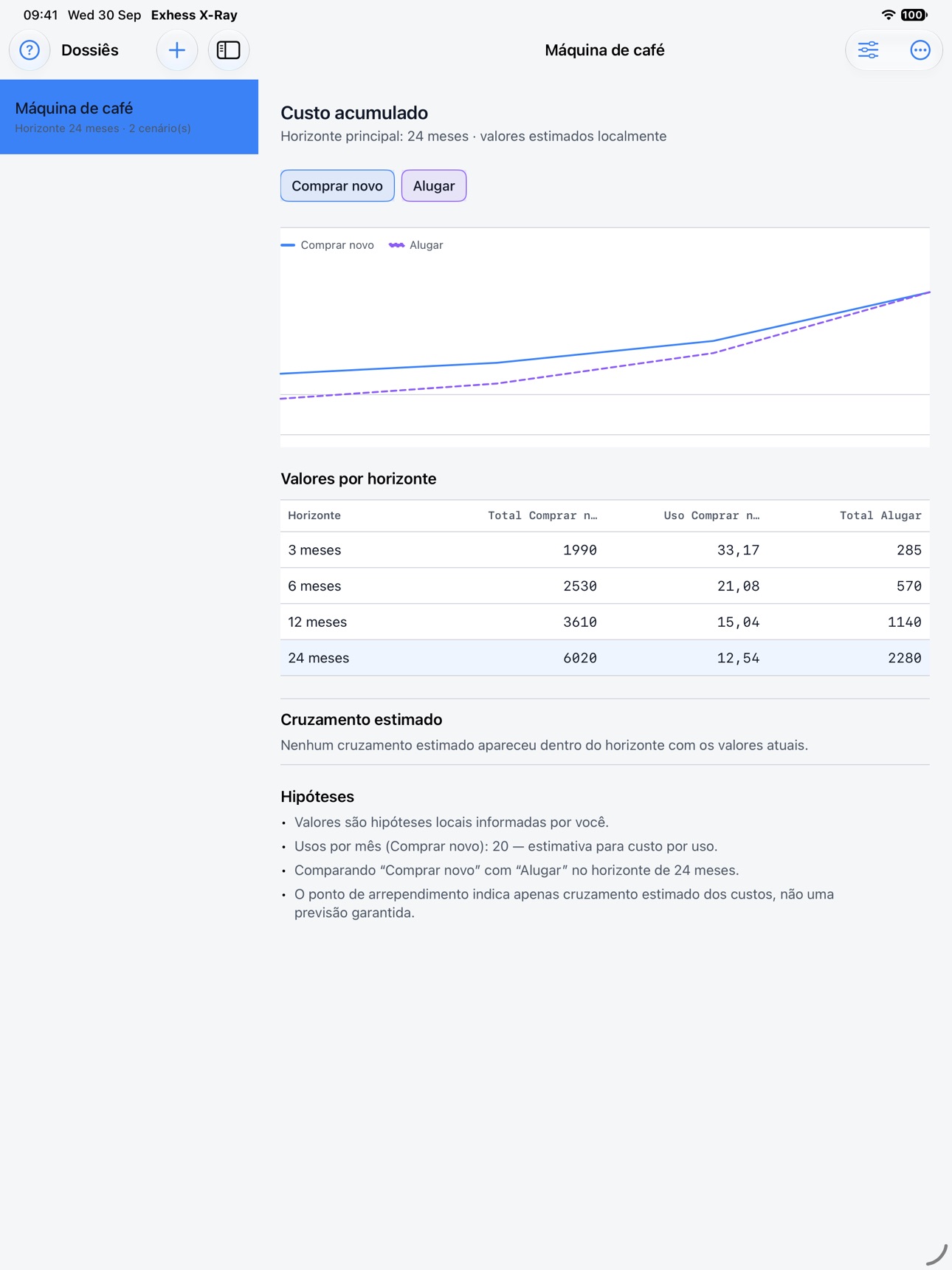Screen dimensions: 952x1270
Task: Select the 6 meses row label
Action: tap(314, 586)
